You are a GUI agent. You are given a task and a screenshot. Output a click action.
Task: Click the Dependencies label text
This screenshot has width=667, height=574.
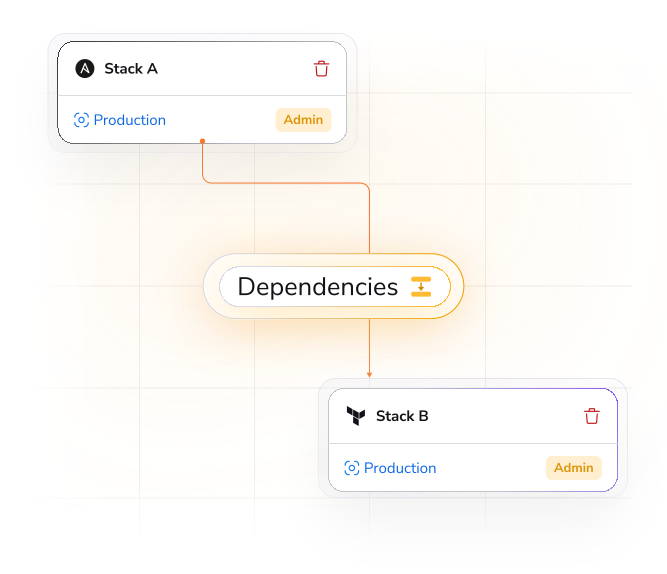[x=317, y=287]
